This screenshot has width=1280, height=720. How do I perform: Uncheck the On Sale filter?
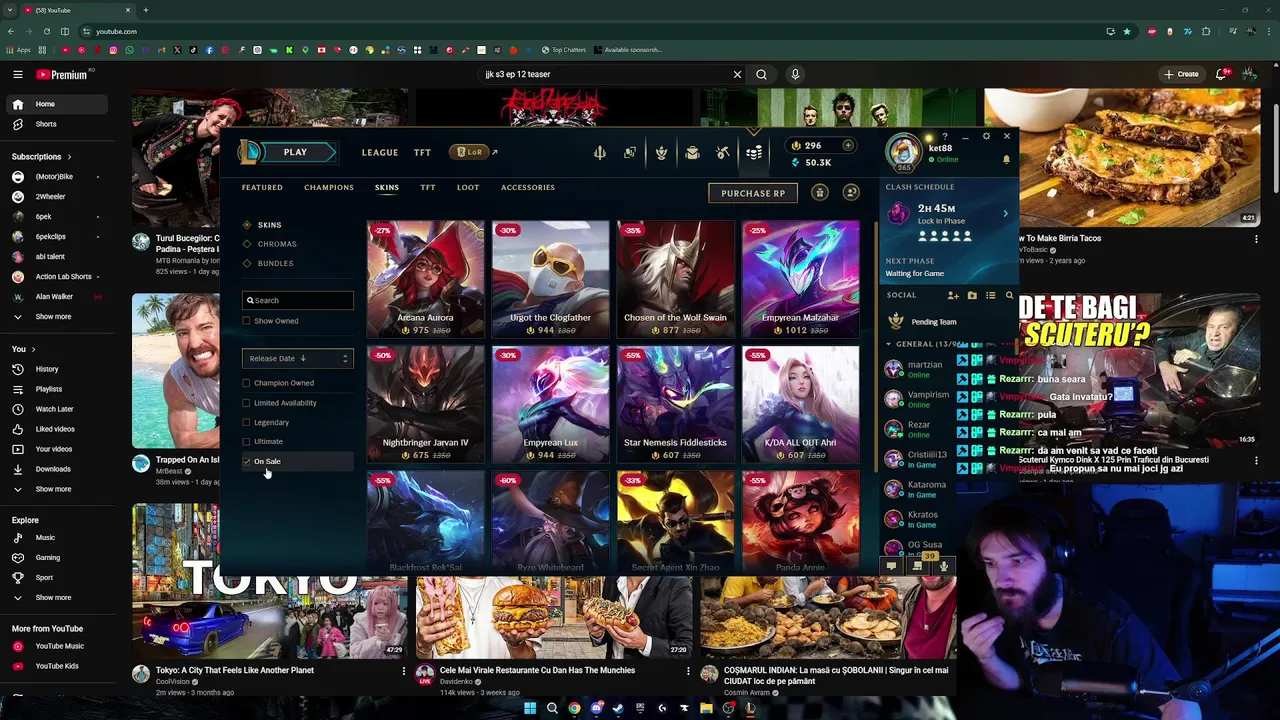point(246,461)
